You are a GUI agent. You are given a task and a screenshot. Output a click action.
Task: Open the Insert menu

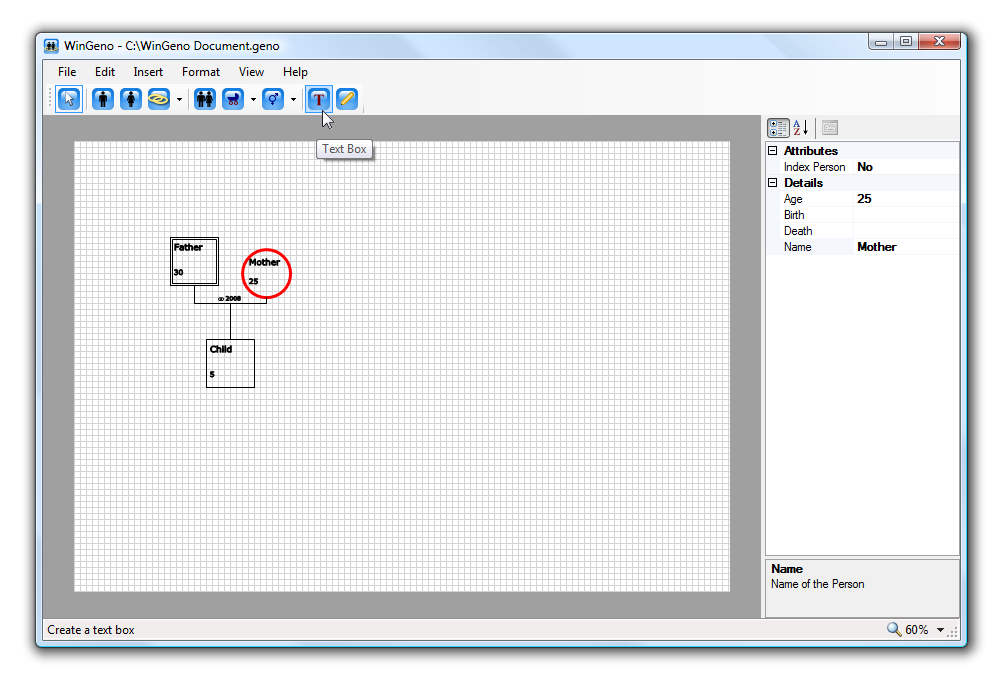pyautogui.click(x=148, y=72)
